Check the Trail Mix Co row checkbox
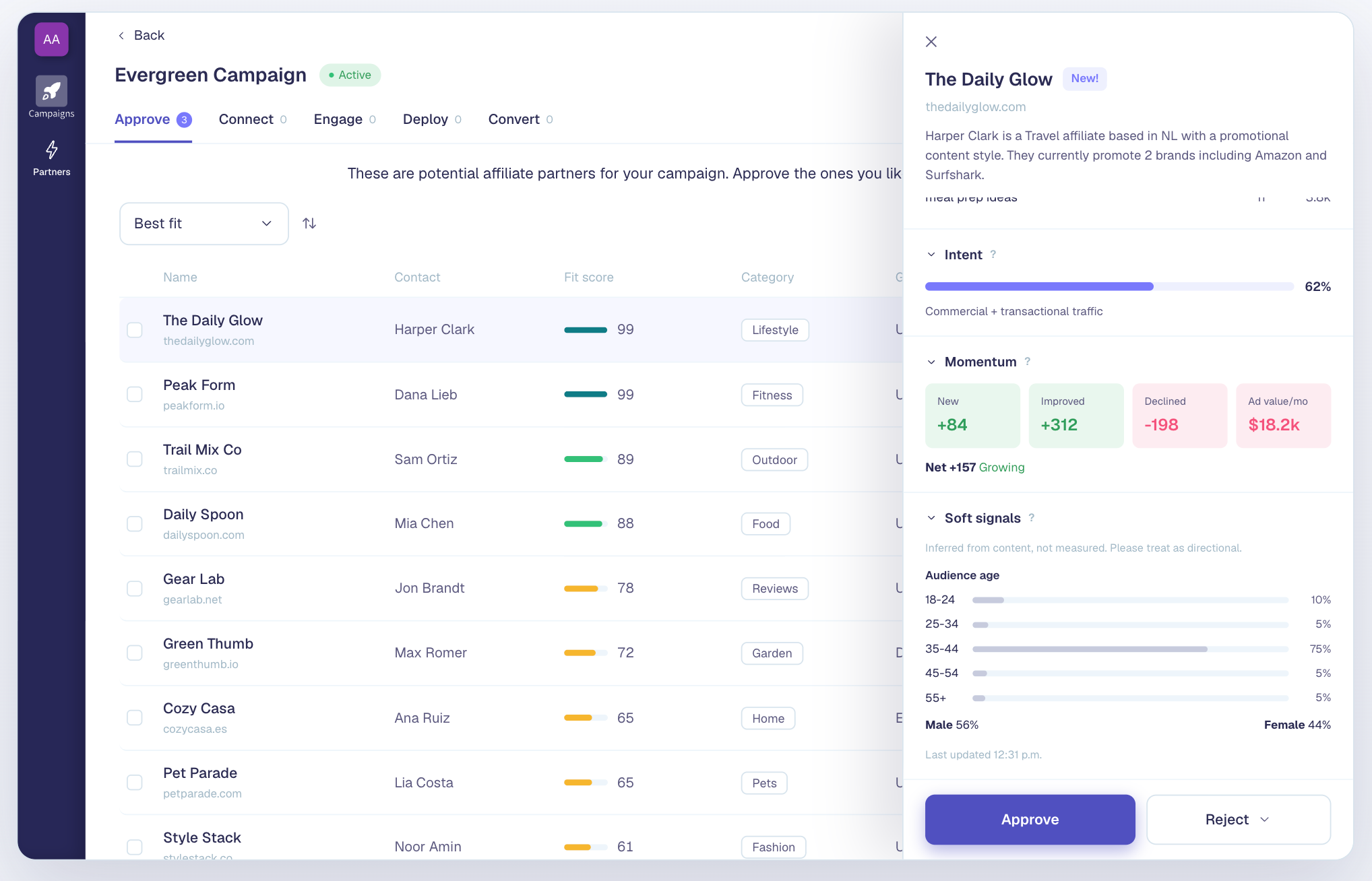1372x881 pixels. tap(135, 459)
